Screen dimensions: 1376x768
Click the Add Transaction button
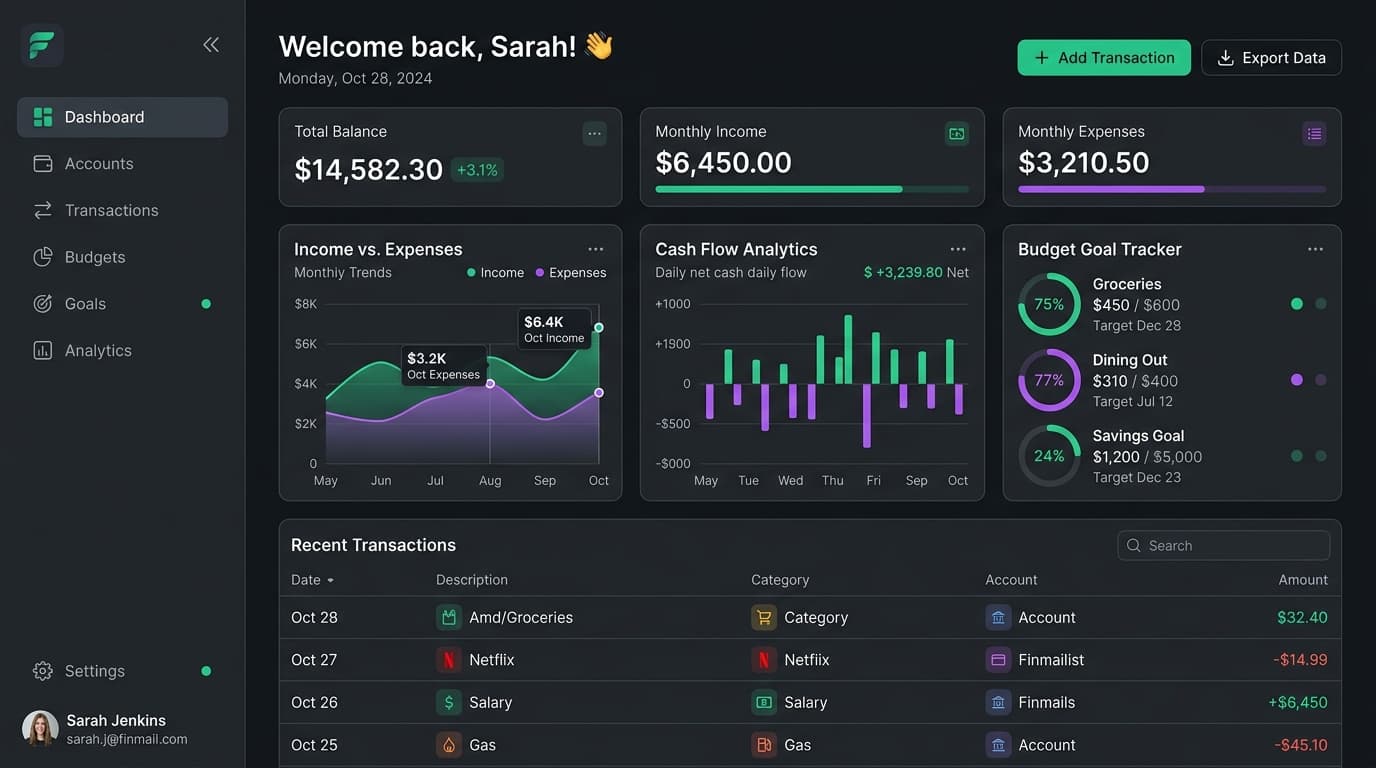click(x=1104, y=58)
